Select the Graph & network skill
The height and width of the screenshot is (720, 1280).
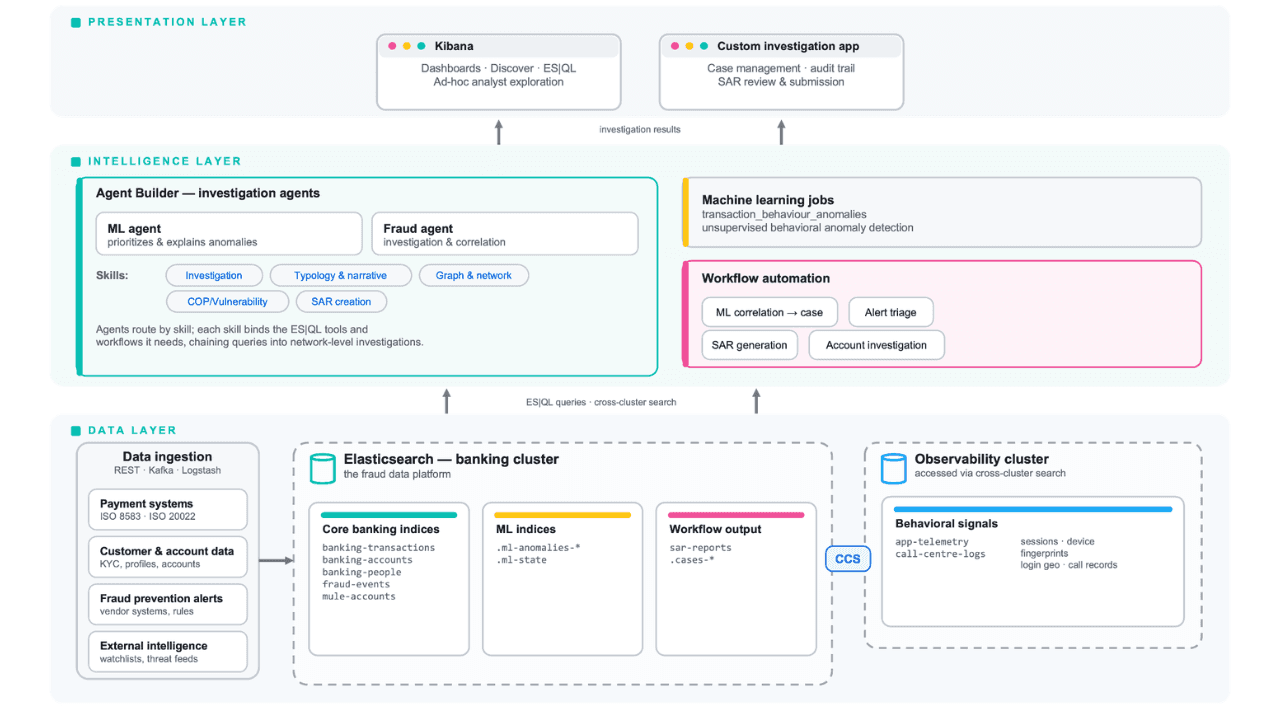click(x=473, y=275)
